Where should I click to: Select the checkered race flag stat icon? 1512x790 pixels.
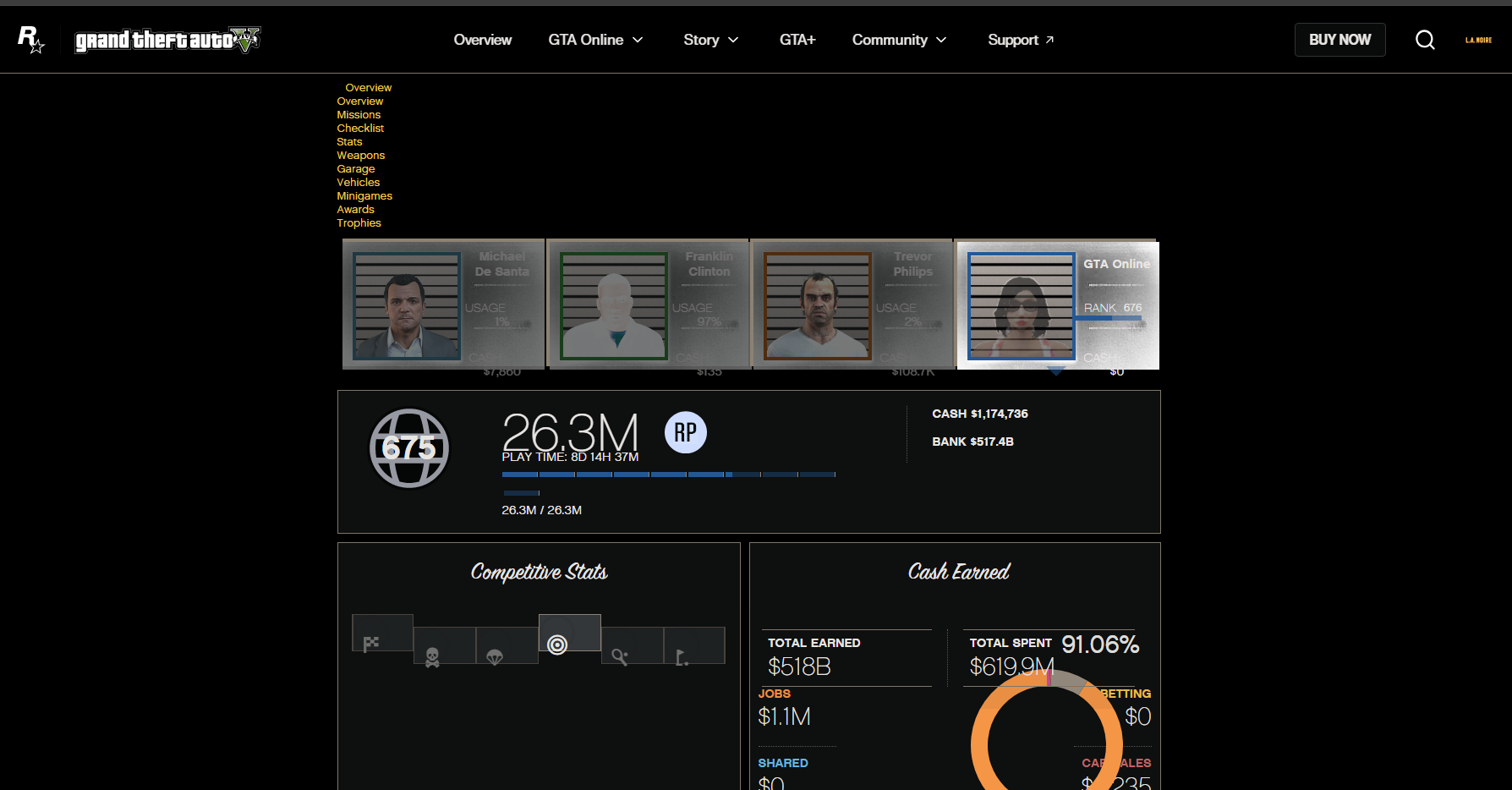pyautogui.click(x=371, y=644)
